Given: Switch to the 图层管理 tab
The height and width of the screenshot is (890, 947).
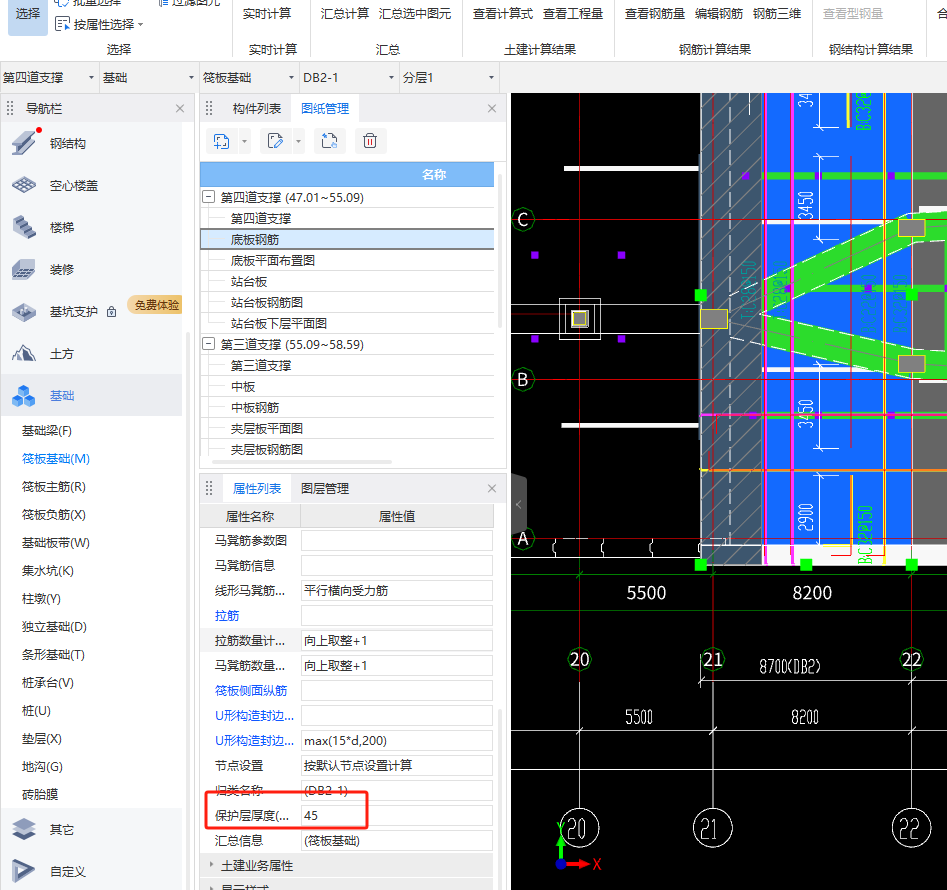Looking at the screenshot, I should coord(325,488).
